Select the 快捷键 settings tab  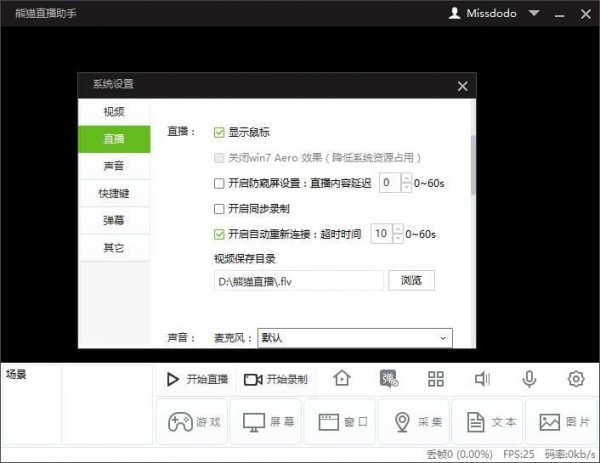[114, 193]
